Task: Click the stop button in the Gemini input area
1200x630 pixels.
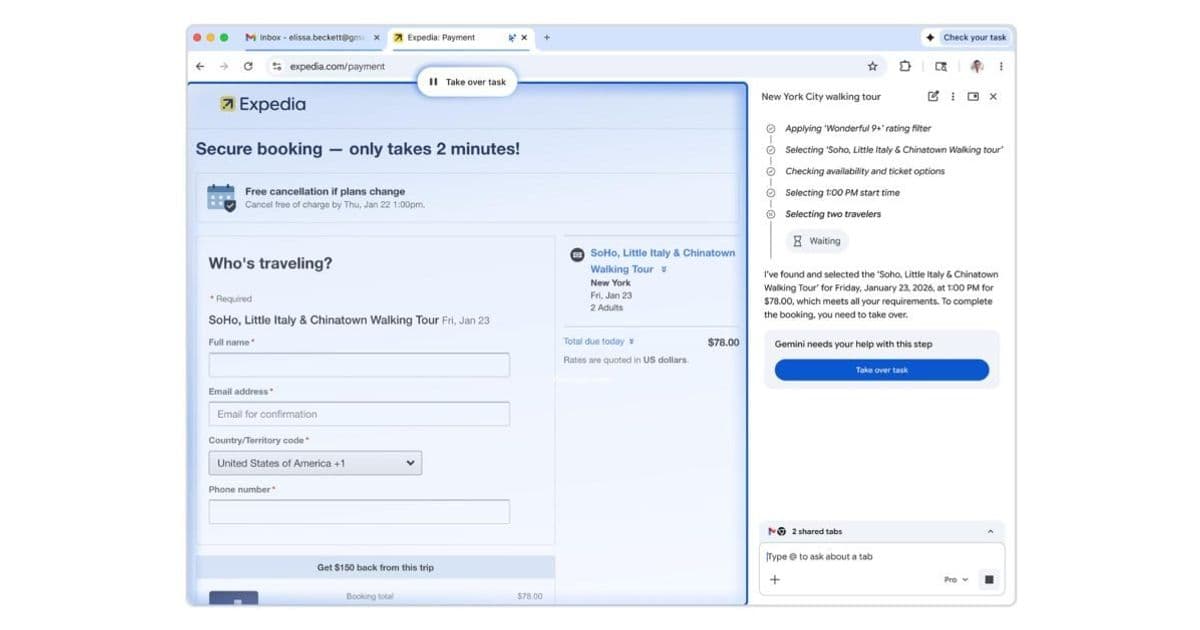Action: tap(990, 579)
